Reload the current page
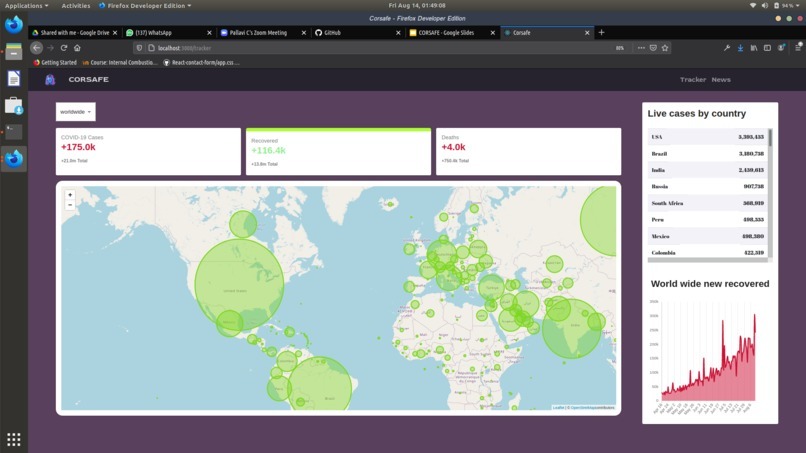 64,48
